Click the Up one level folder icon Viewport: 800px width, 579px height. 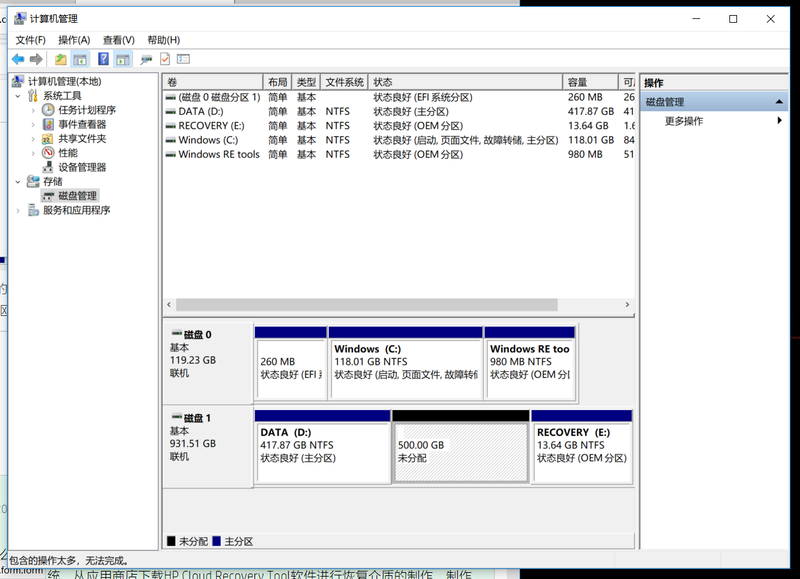tap(61, 60)
